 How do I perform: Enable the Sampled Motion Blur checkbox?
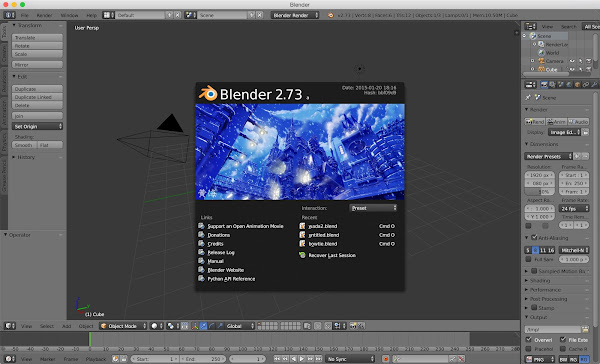(x=534, y=271)
